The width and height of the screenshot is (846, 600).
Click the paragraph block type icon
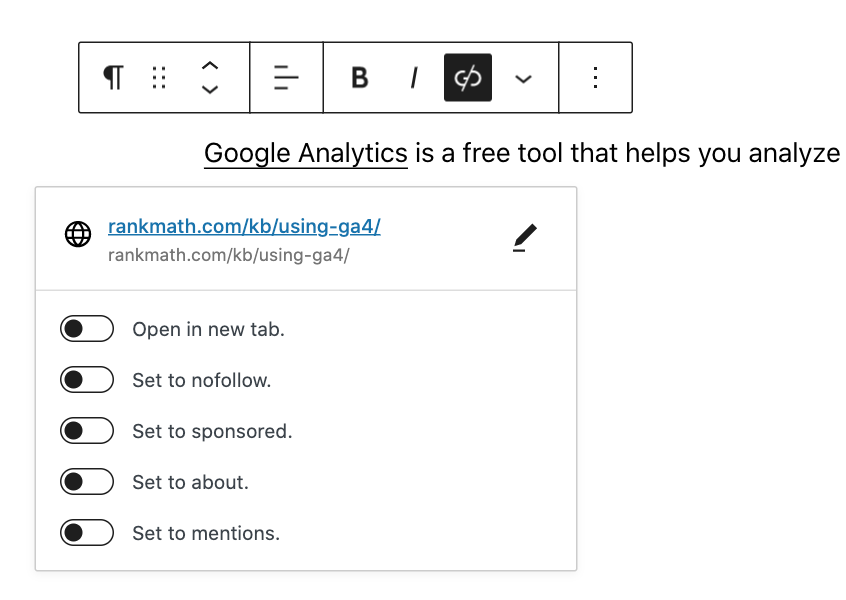113,78
